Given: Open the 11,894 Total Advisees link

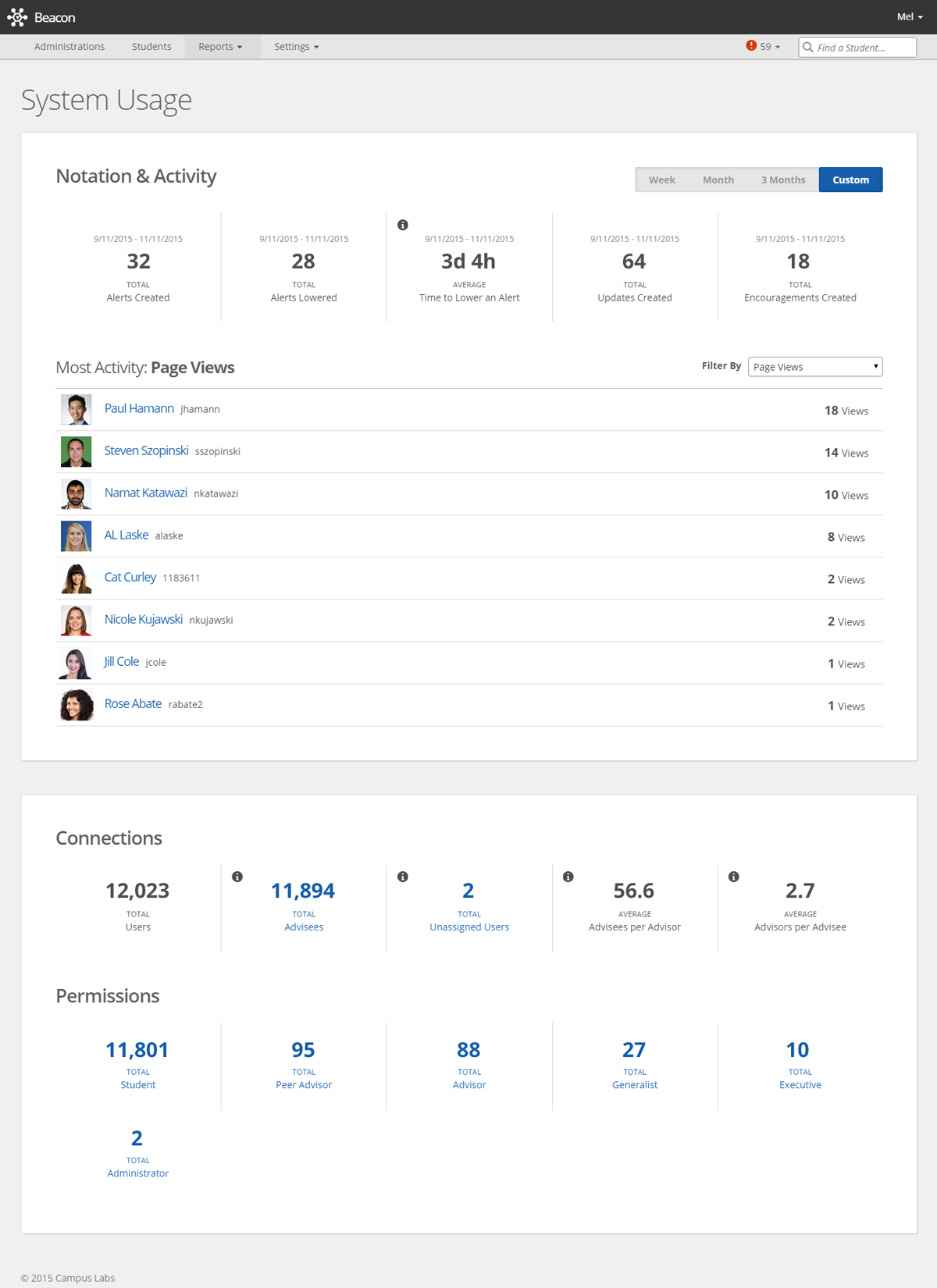Looking at the screenshot, I should coord(303,906).
